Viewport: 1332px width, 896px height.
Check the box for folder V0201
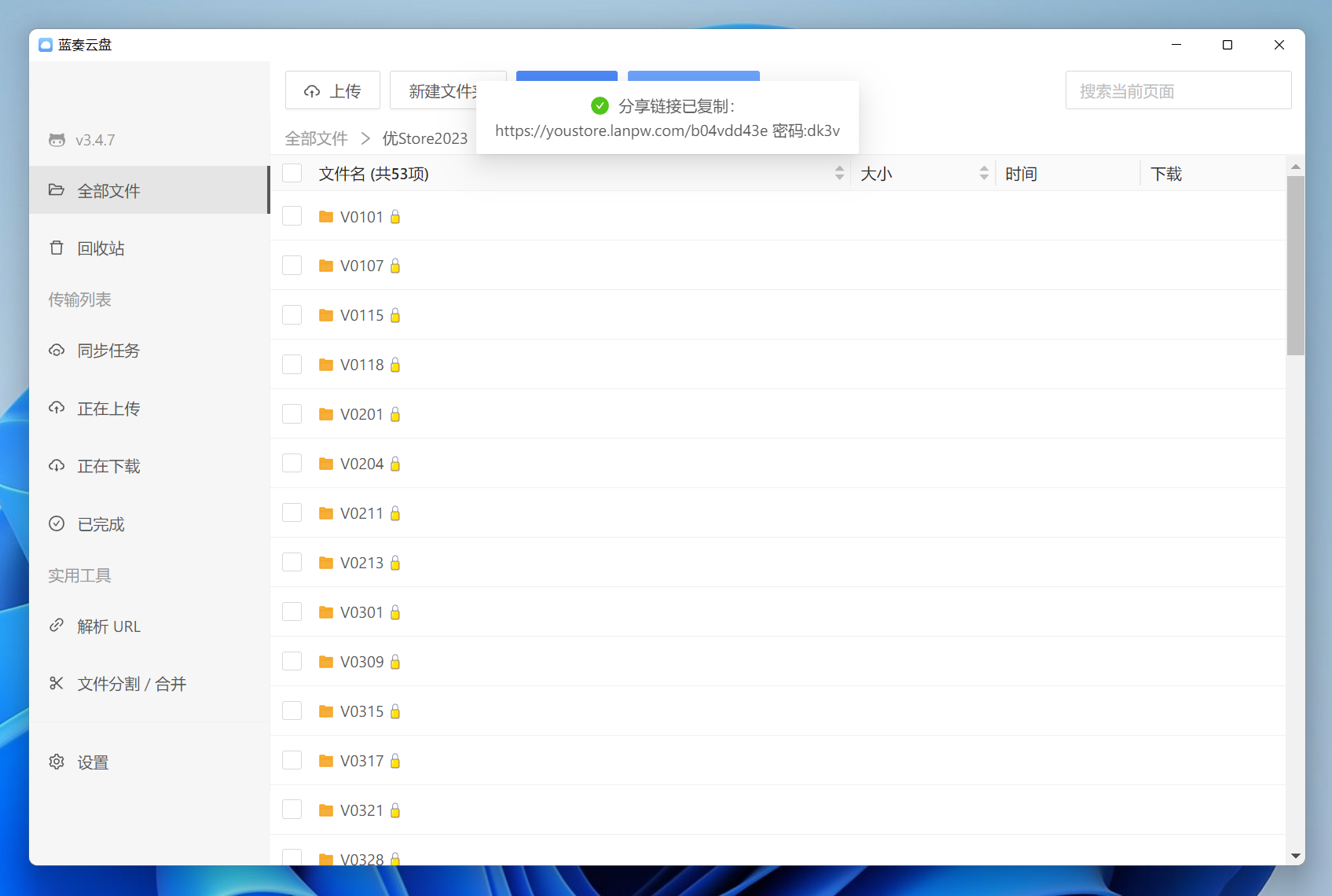pyautogui.click(x=292, y=414)
